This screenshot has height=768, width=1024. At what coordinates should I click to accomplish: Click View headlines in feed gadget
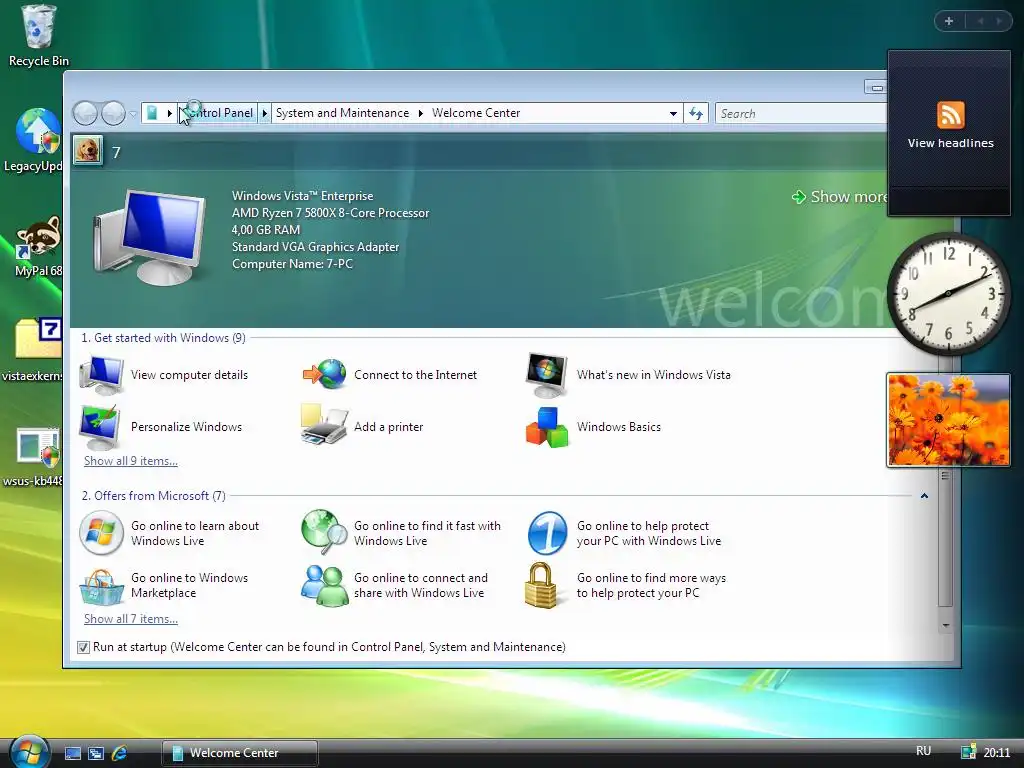click(950, 143)
